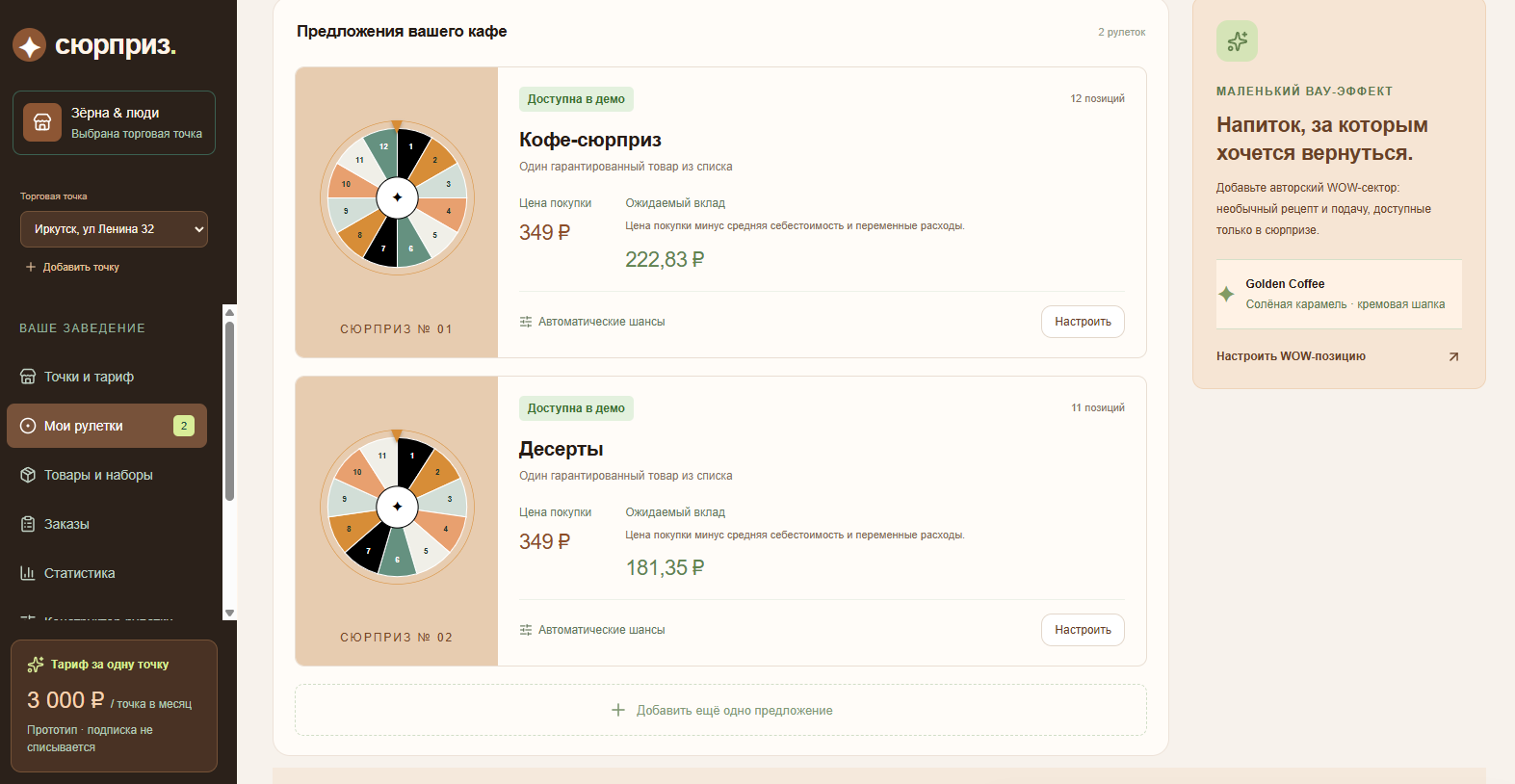Click the Заказы clipboard icon
The height and width of the screenshot is (784, 1515).
coord(28,524)
